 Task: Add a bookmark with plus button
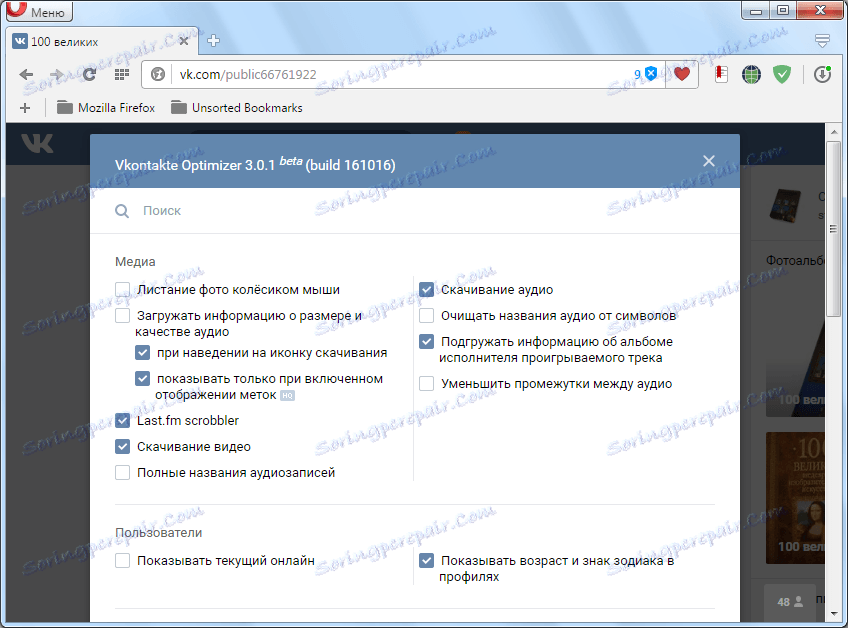pyautogui.click(x=24, y=108)
